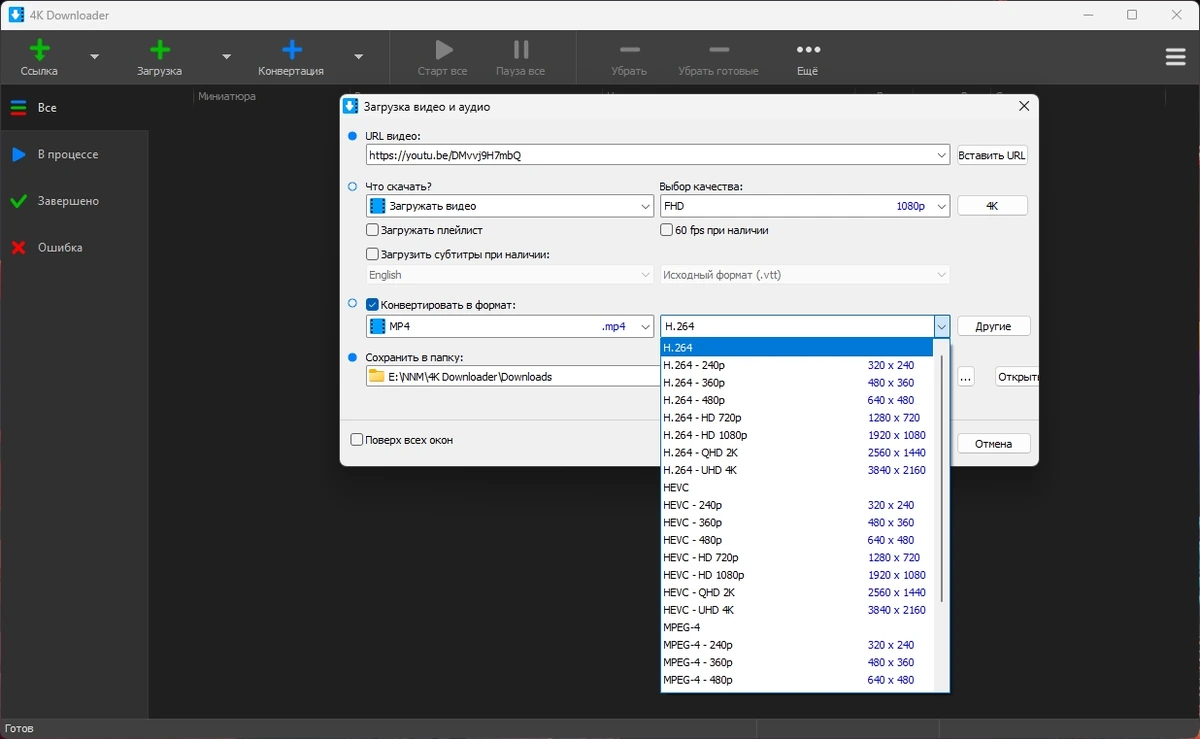The width and height of the screenshot is (1200, 739).
Task: Click the Отмена button
Action: (x=994, y=443)
